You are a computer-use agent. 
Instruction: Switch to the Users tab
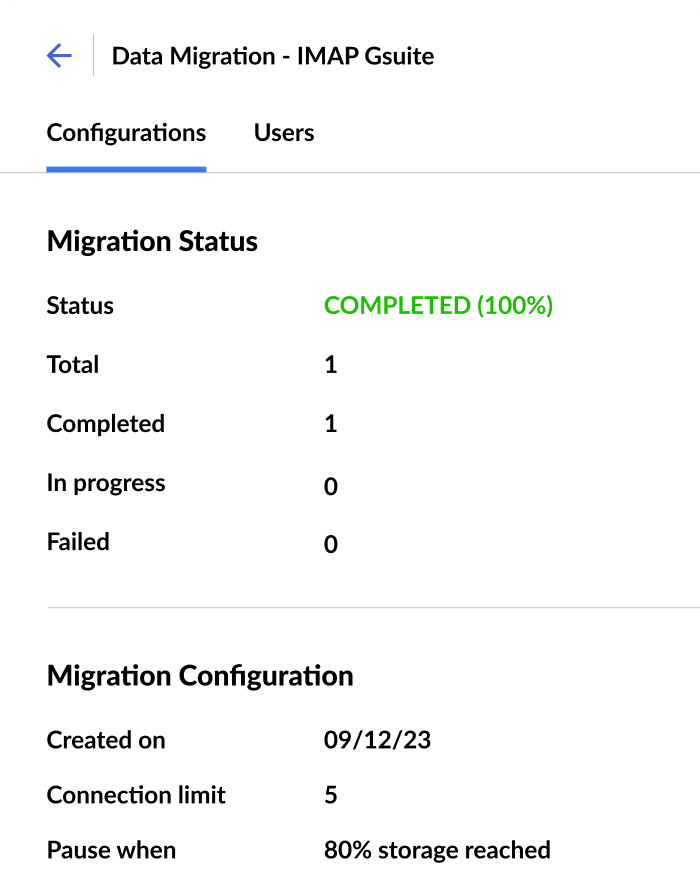[x=284, y=133]
